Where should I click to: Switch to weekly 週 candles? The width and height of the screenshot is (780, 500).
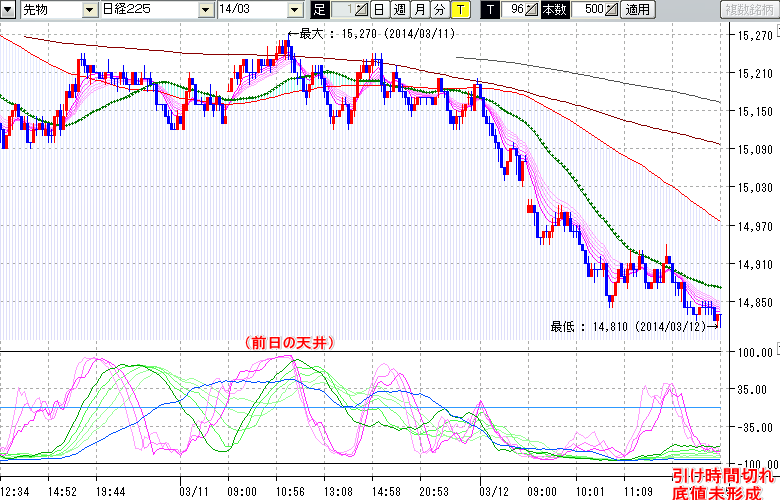(x=399, y=10)
